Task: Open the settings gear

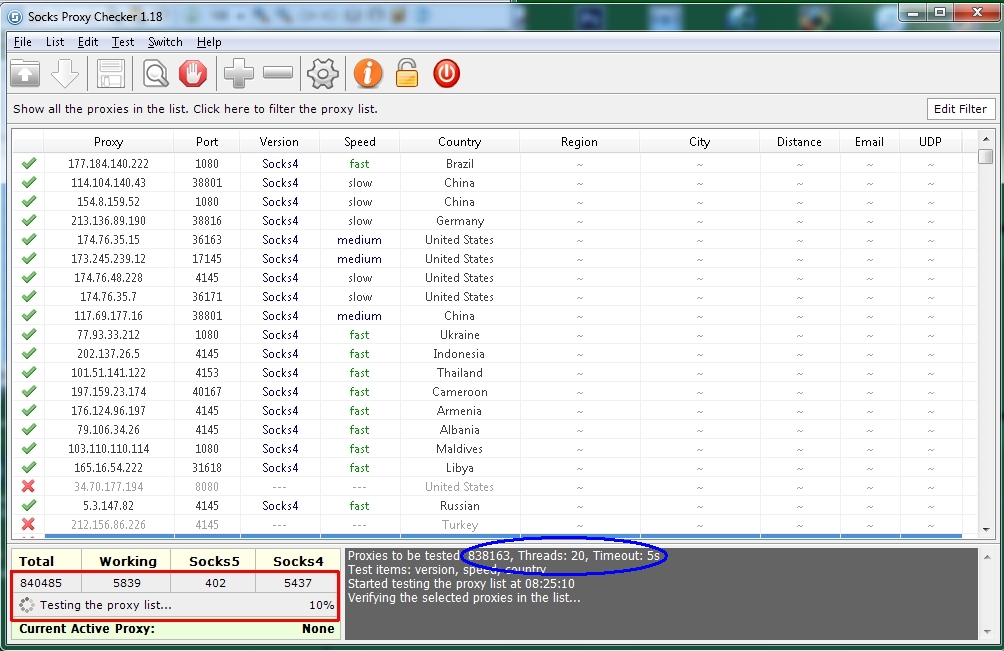Action: coord(322,72)
